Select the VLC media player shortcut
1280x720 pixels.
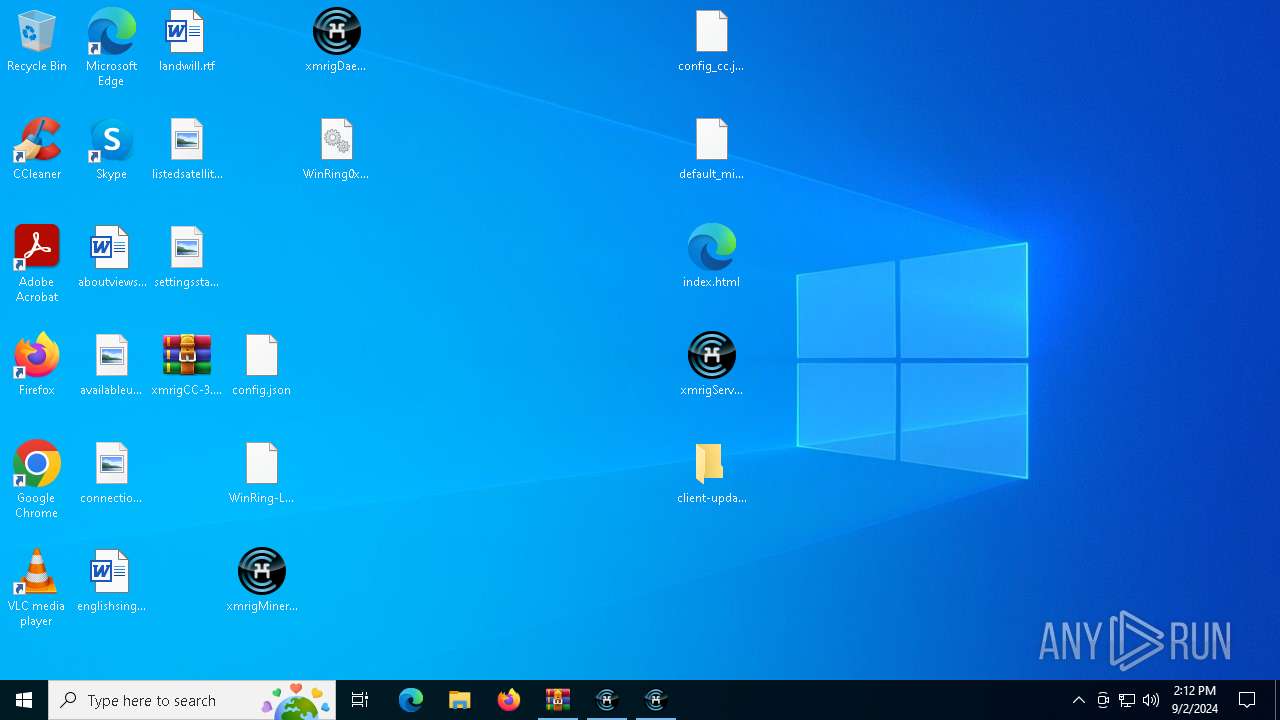coord(37,588)
